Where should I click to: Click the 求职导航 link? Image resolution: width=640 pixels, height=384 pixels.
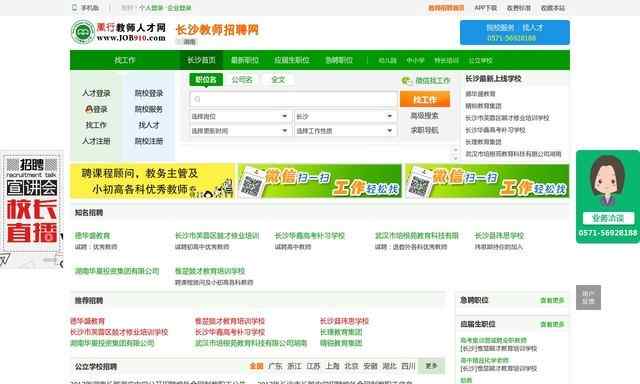pyautogui.click(x=424, y=131)
